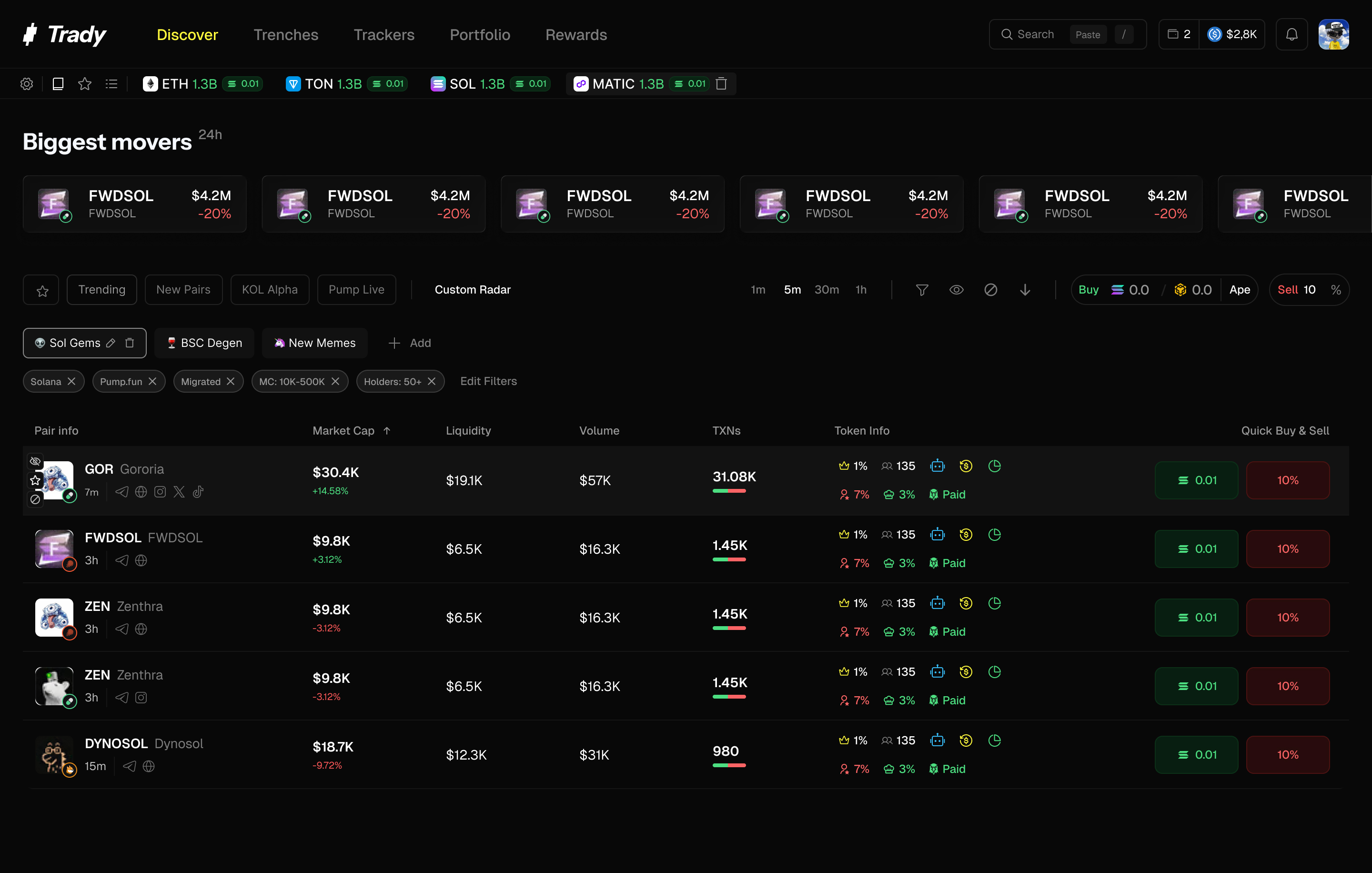This screenshot has width=1372, height=873.
Task: Set timeframe to 30m
Action: [x=827, y=290]
